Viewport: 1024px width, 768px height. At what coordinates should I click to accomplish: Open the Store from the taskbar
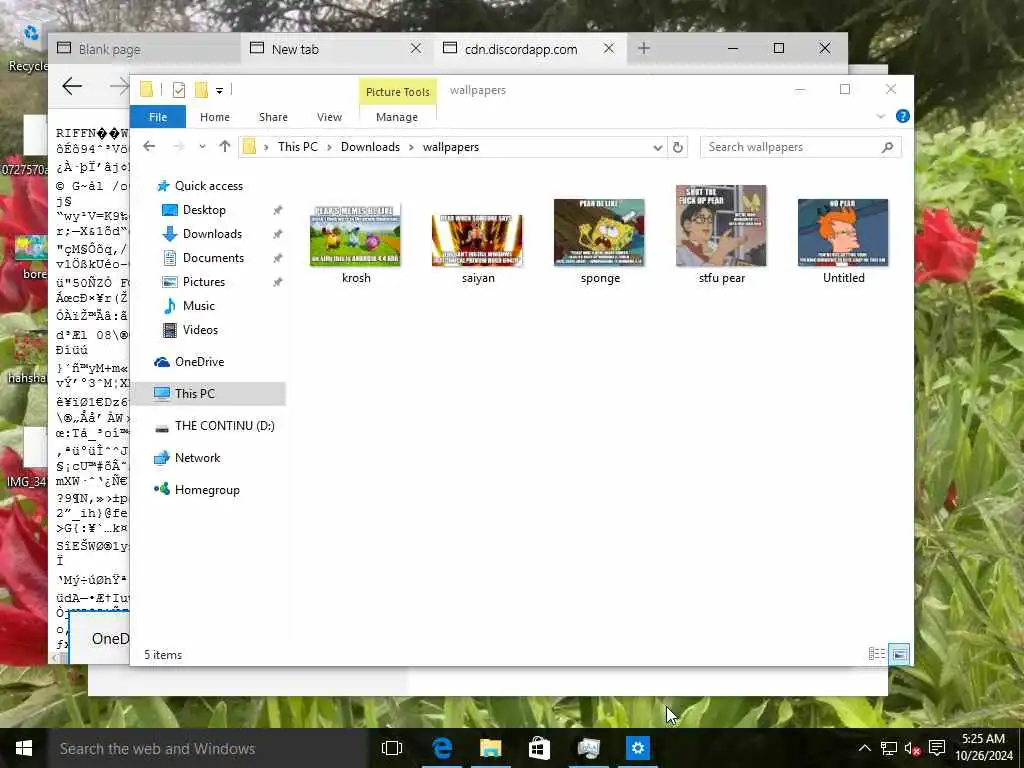(539, 748)
